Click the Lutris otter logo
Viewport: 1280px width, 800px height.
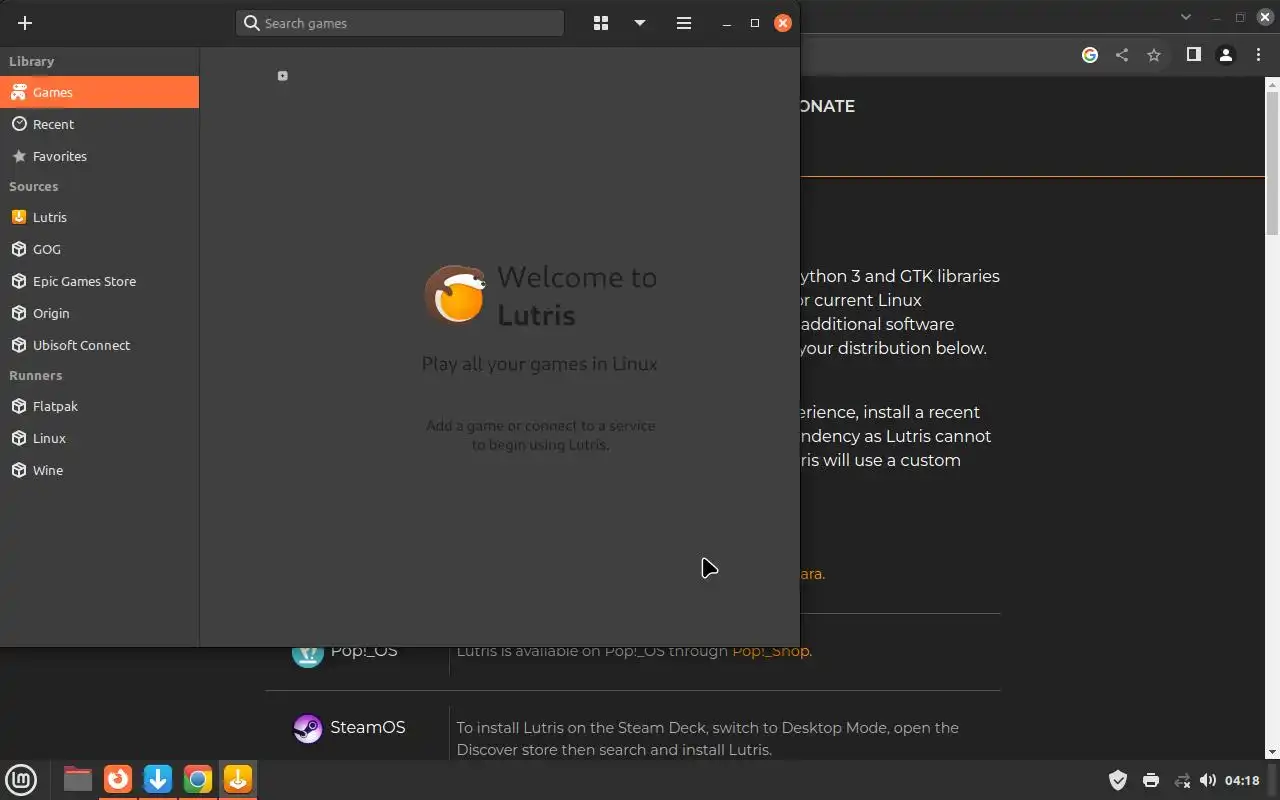click(x=455, y=295)
